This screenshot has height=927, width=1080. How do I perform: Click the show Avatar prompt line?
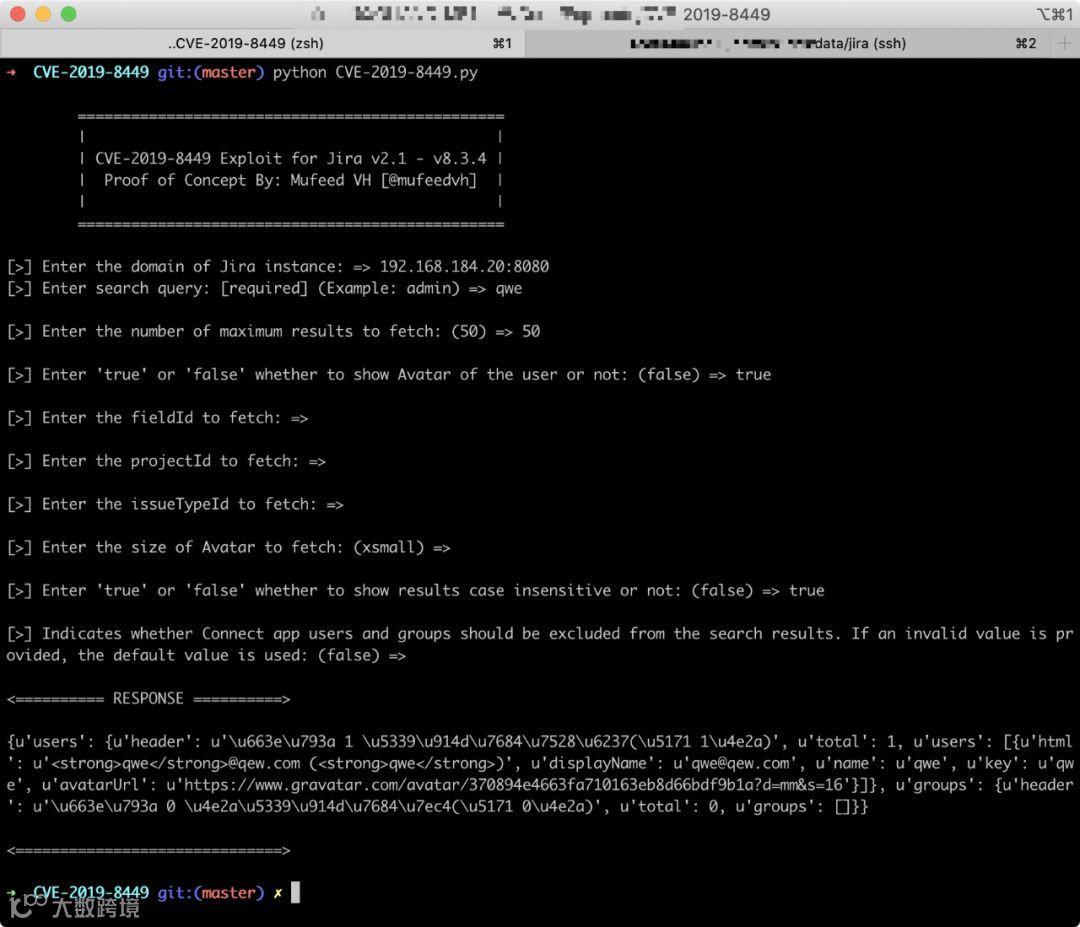(389, 375)
